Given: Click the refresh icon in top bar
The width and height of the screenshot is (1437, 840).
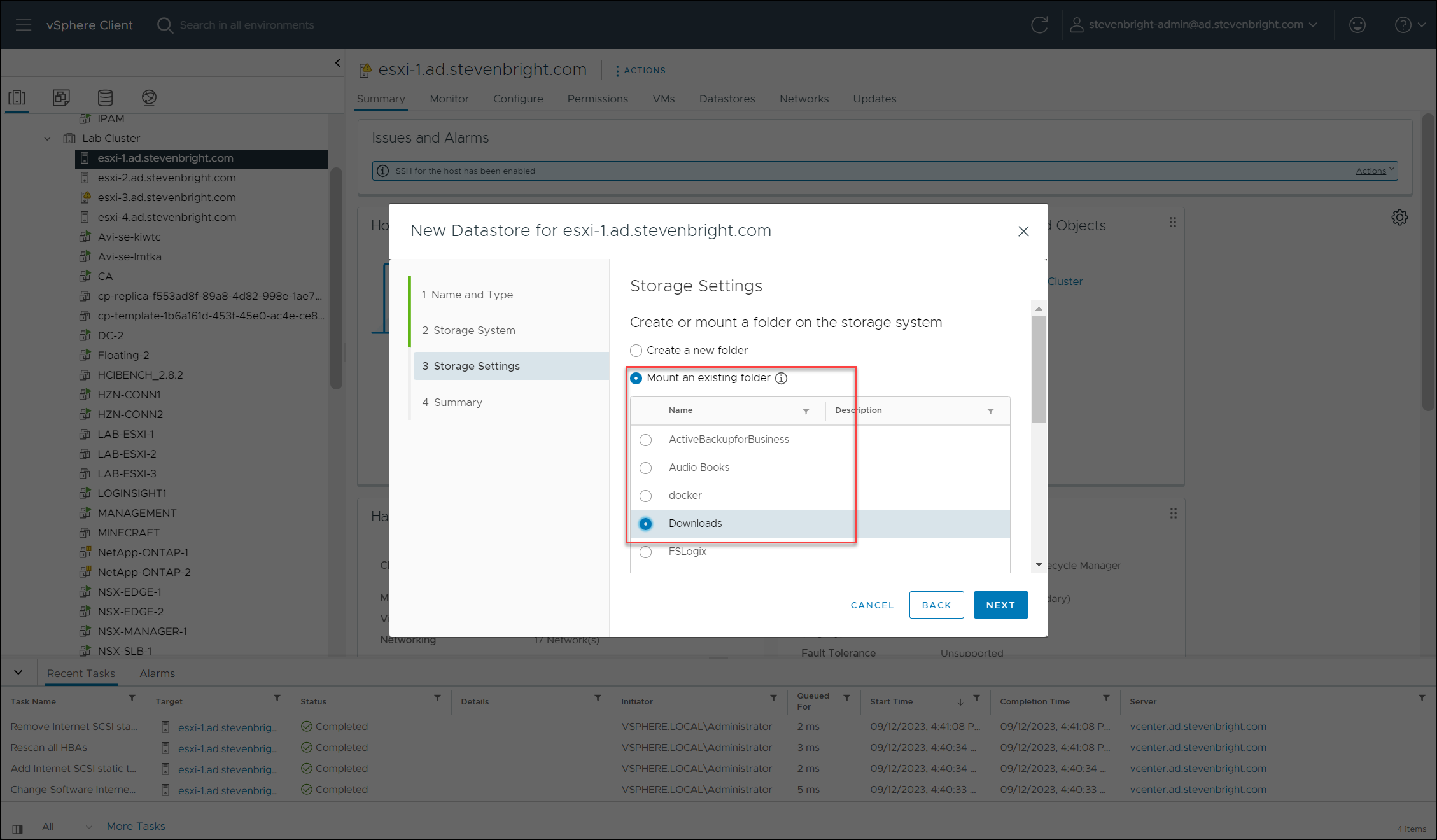Looking at the screenshot, I should point(1039,25).
